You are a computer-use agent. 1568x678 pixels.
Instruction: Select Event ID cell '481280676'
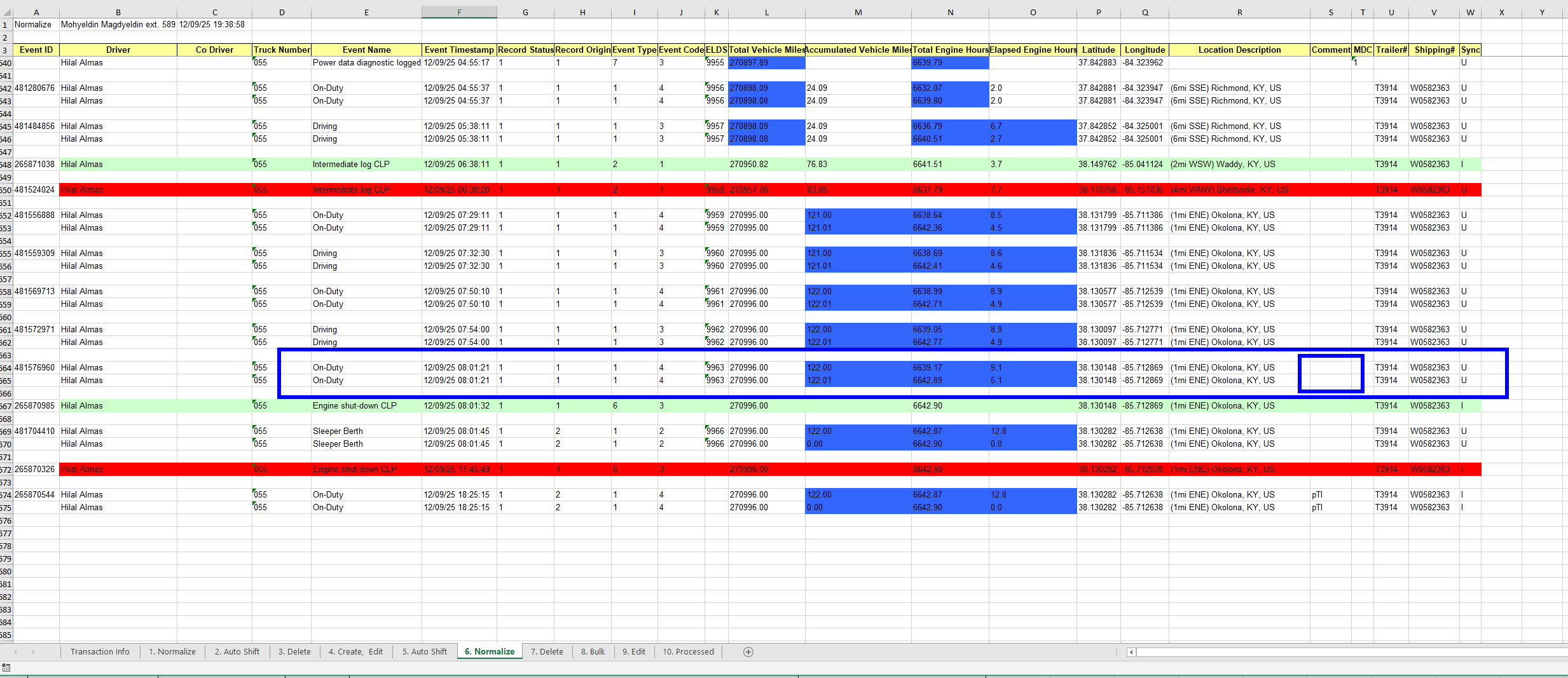36,88
